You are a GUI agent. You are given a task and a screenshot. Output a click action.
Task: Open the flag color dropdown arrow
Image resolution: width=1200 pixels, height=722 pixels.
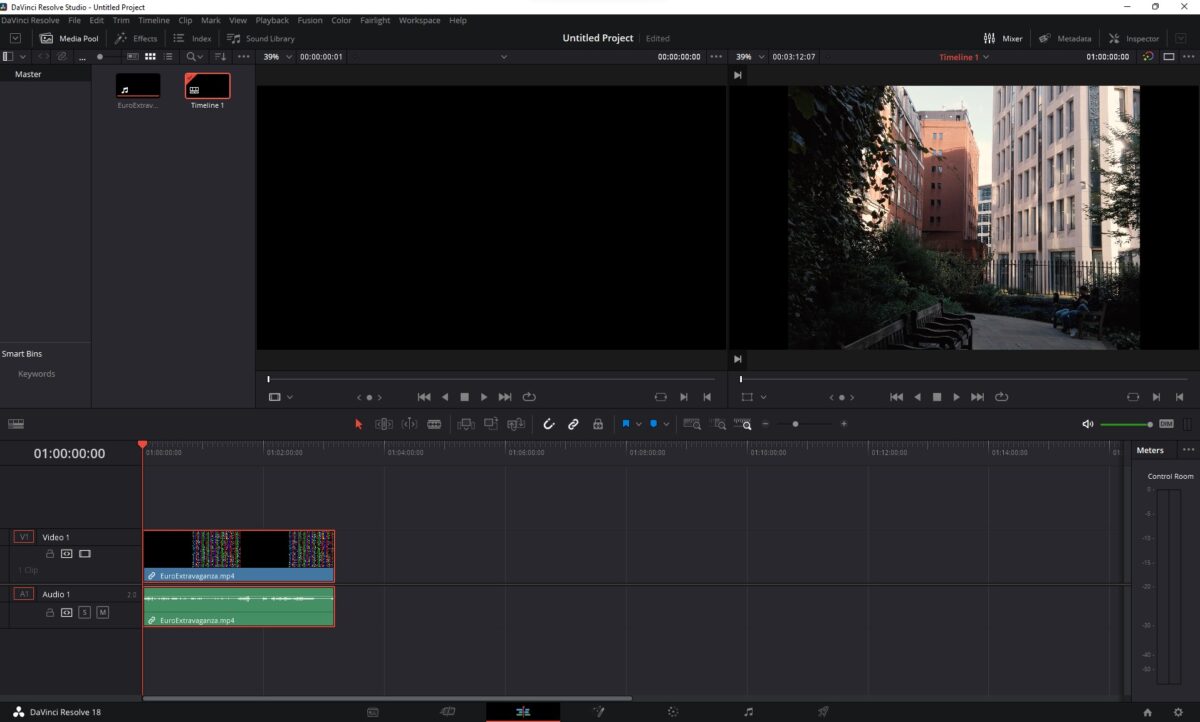639,424
